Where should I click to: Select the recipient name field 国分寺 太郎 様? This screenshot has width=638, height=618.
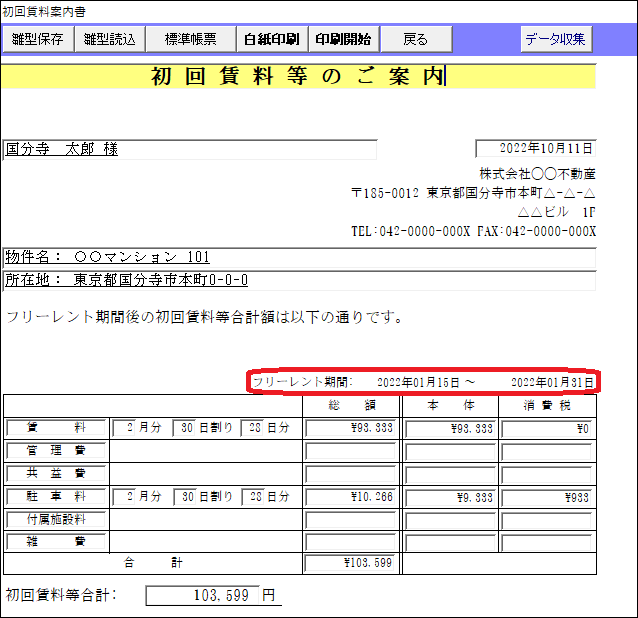(190, 149)
